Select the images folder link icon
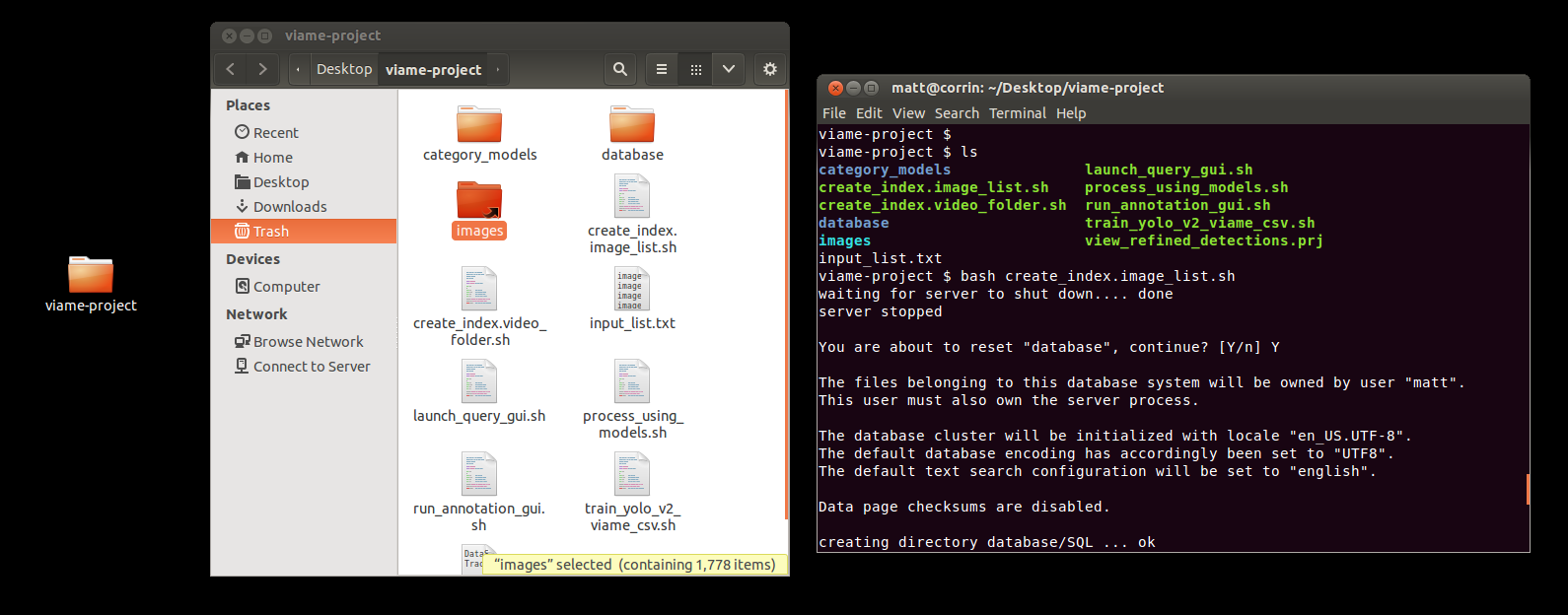 pos(479,200)
